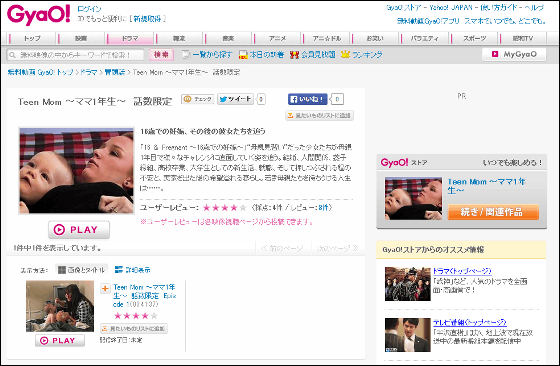Add episode to 見たいものリスト small button

tap(134, 329)
